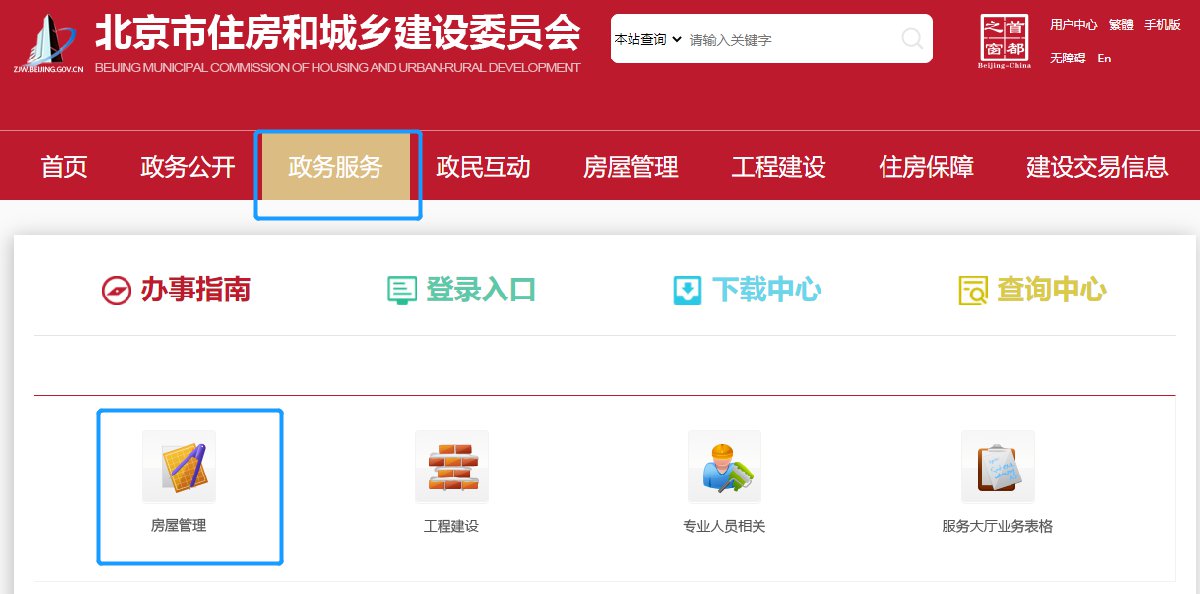
Task: Select the 政务服务 nav tab
Action: [336, 167]
